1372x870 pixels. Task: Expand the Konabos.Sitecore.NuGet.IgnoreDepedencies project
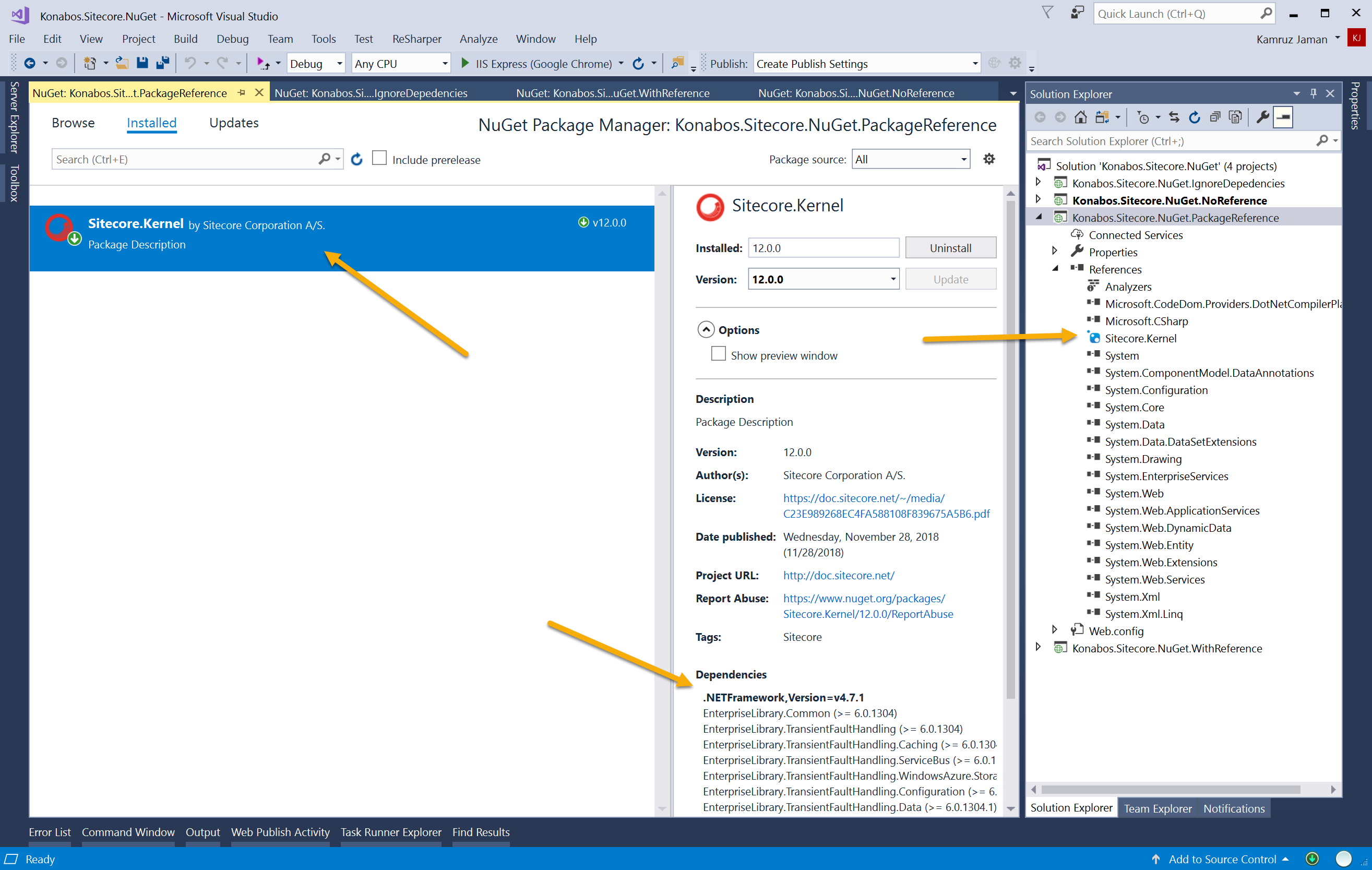(x=1038, y=182)
